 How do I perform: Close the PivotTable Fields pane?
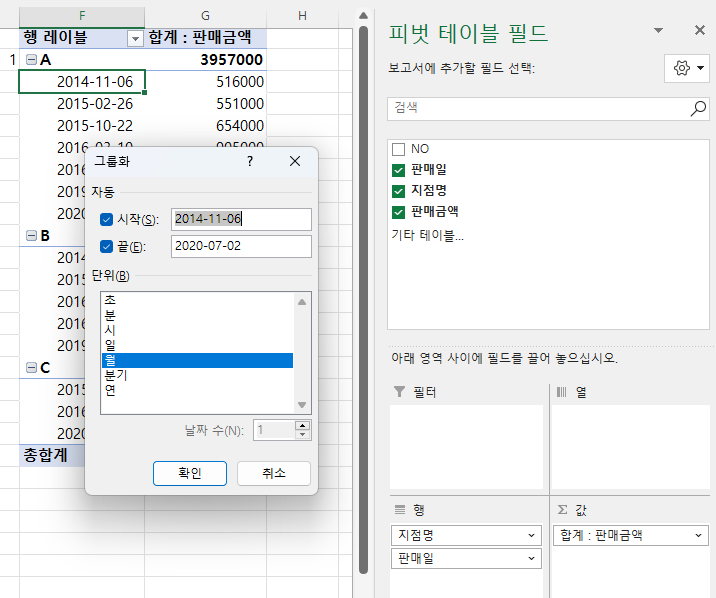[x=700, y=31]
